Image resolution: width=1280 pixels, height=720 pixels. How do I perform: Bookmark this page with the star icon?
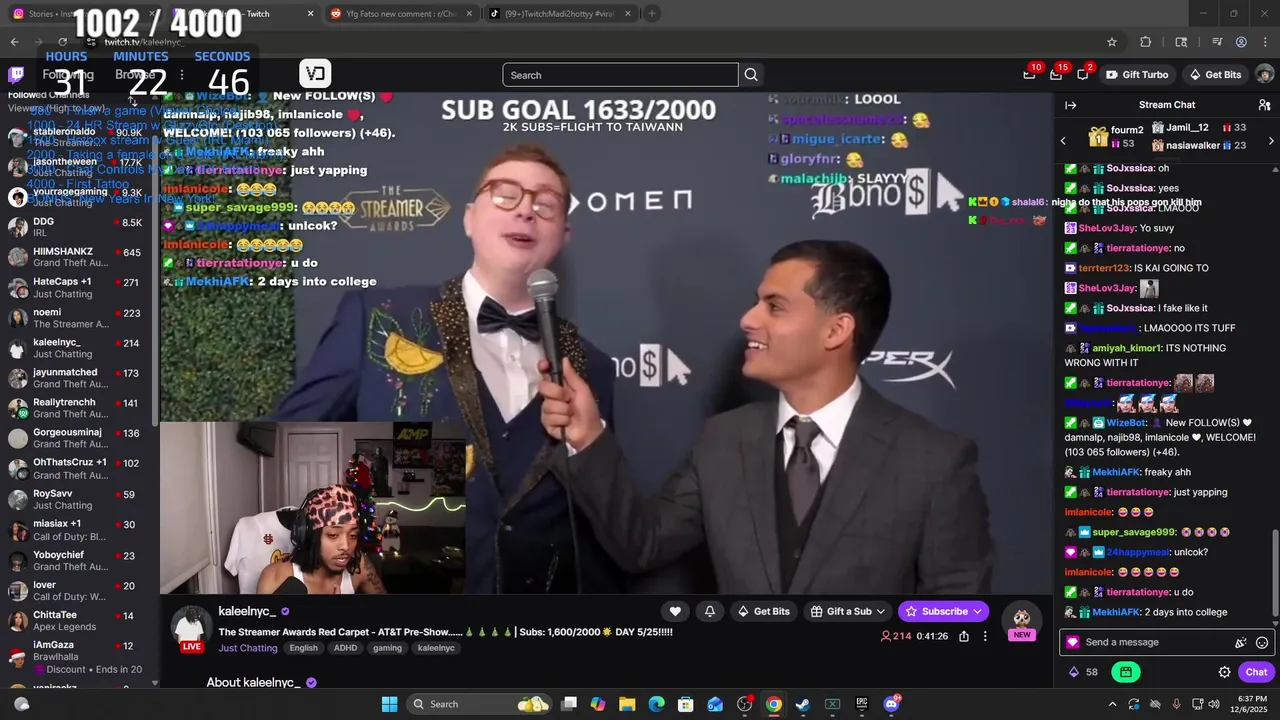pos(1111,42)
